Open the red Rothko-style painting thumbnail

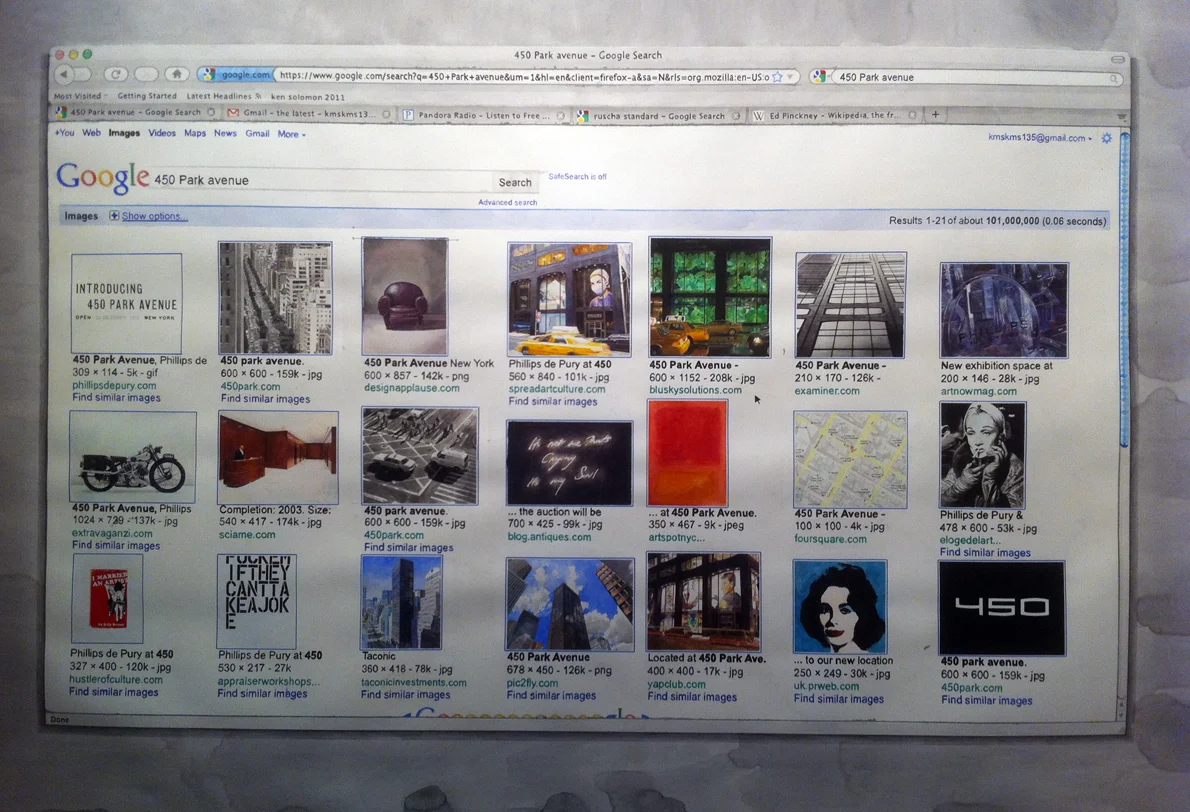click(x=688, y=453)
